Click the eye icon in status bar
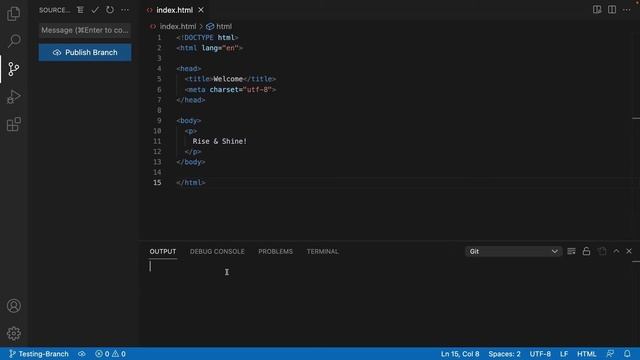Image resolution: width=640 pixels, height=360 pixels. pyautogui.click(x=82, y=354)
